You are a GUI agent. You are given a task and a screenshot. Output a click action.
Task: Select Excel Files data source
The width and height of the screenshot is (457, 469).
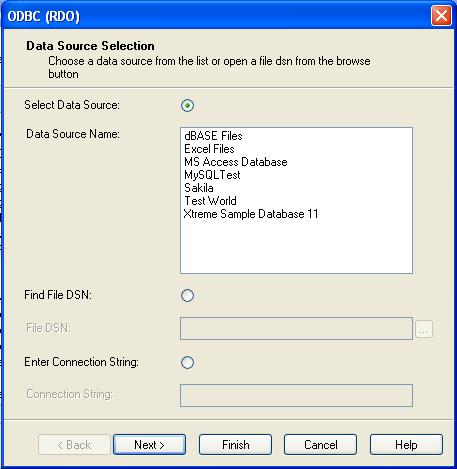[x=209, y=149]
